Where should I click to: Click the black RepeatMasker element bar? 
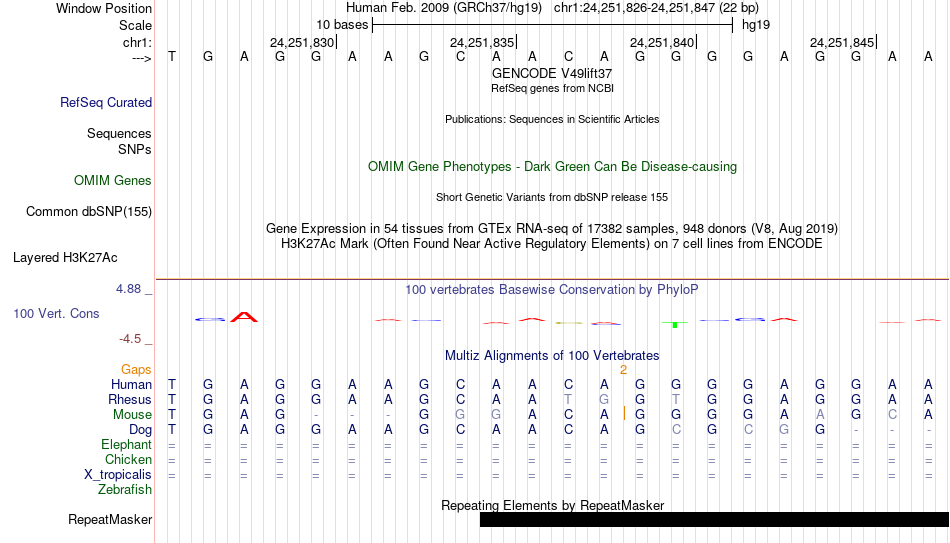tap(714, 519)
